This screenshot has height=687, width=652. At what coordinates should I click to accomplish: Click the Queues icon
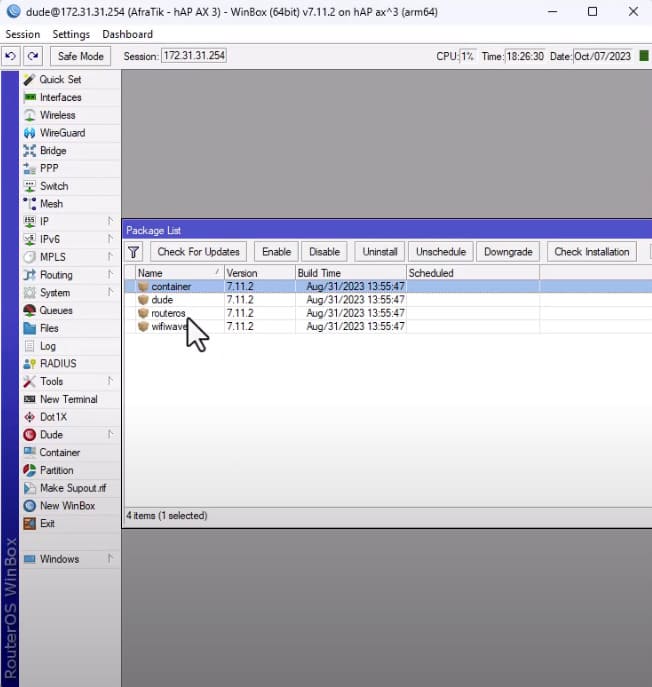coord(29,311)
